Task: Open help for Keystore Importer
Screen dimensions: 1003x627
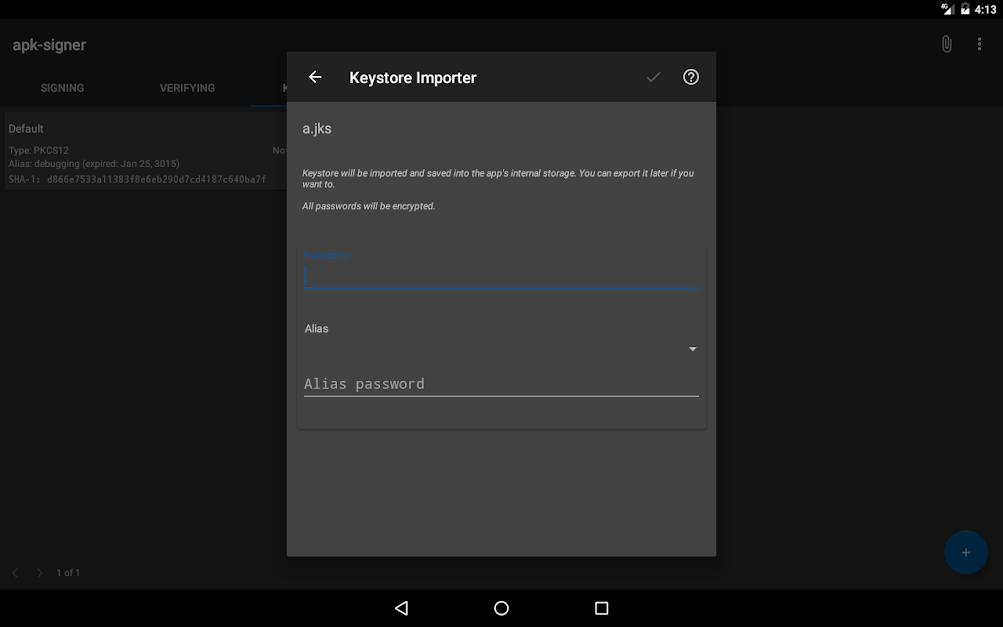Action: (691, 77)
